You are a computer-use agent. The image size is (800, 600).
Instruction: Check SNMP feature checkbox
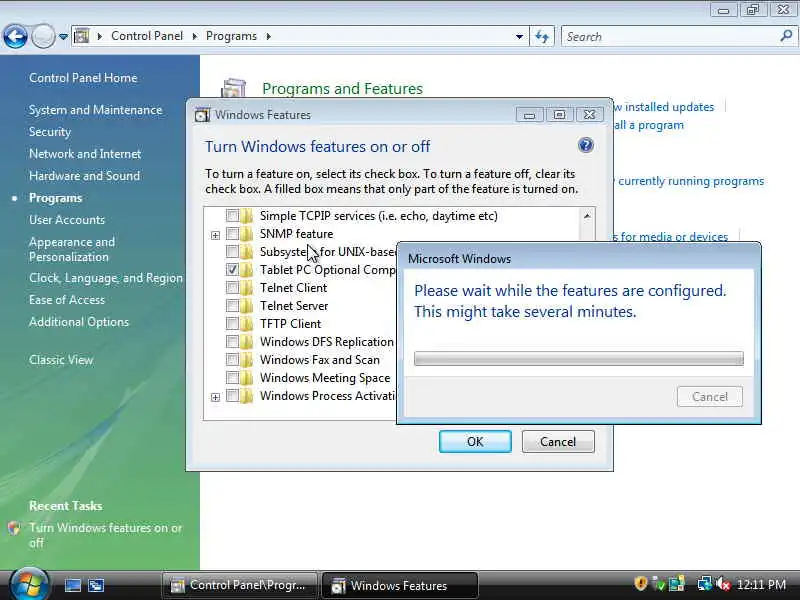(232, 234)
